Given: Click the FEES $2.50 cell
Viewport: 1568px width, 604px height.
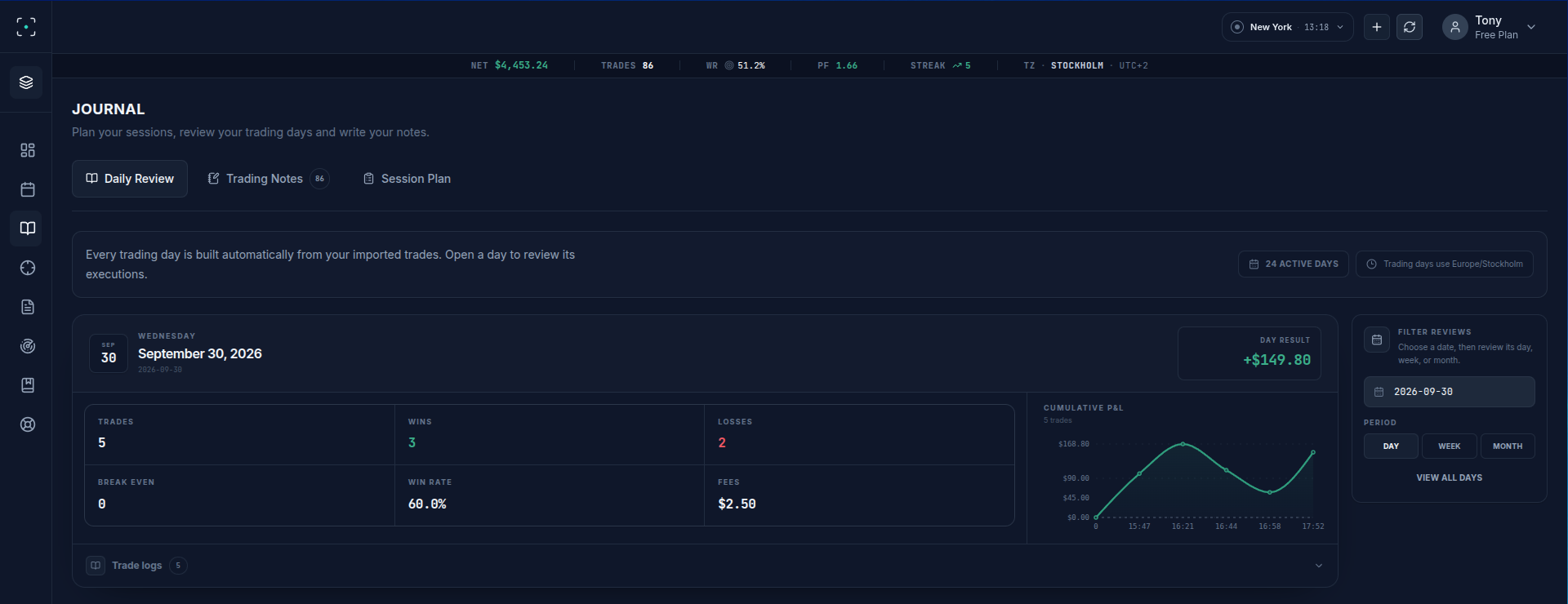Looking at the screenshot, I should [859, 495].
